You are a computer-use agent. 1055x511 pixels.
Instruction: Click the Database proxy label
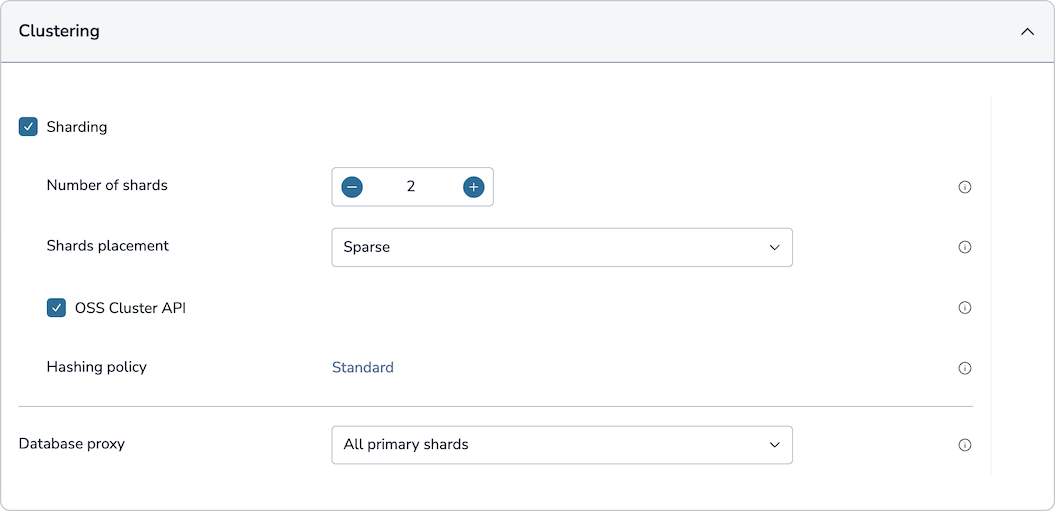coord(72,443)
